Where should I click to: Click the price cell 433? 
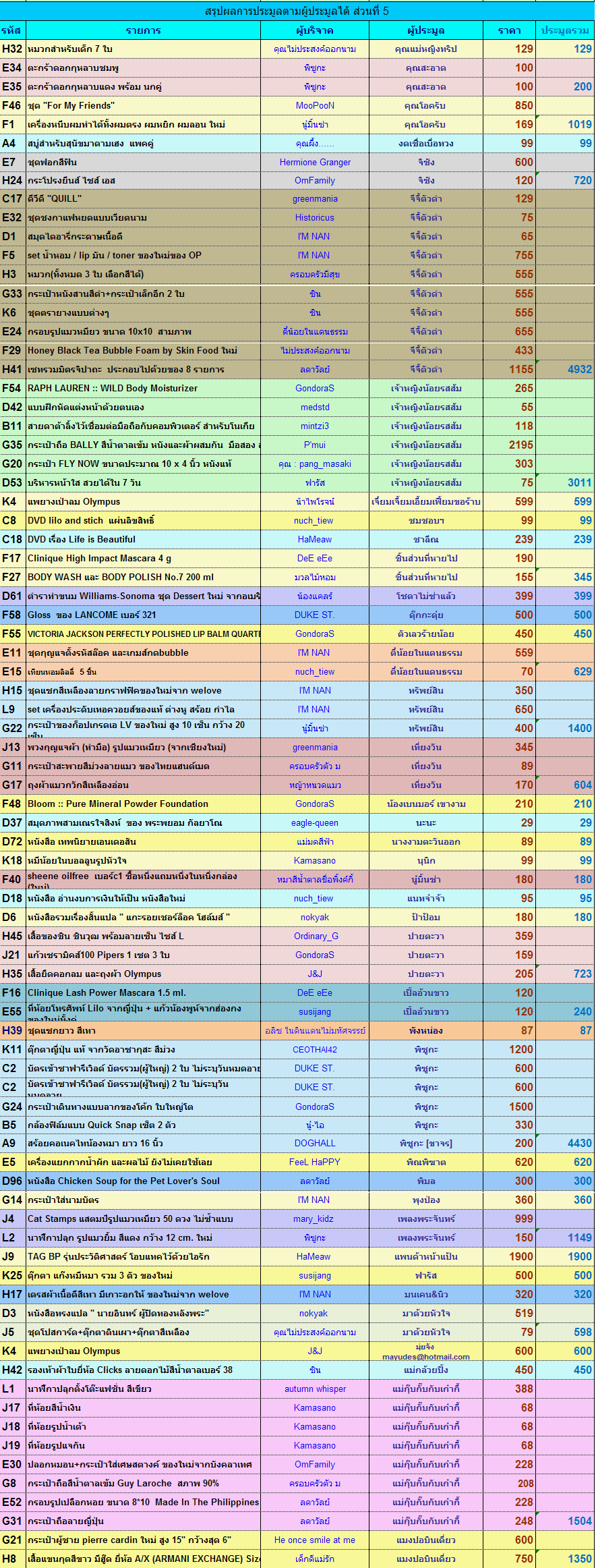click(x=510, y=351)
